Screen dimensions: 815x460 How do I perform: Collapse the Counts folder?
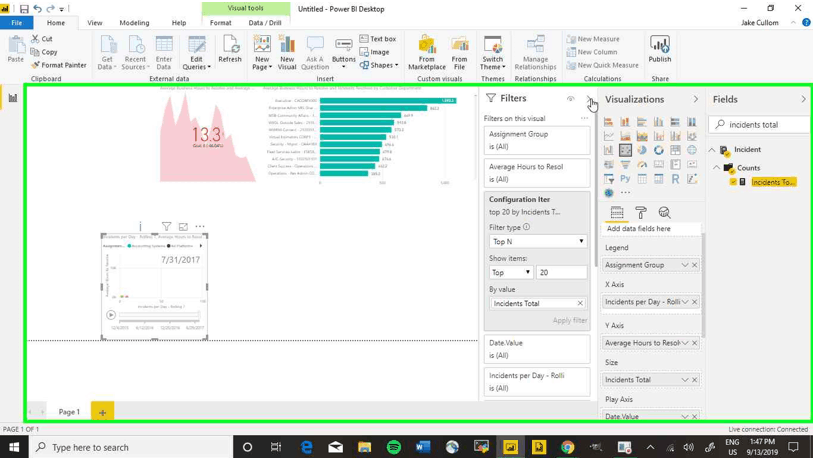717,168
